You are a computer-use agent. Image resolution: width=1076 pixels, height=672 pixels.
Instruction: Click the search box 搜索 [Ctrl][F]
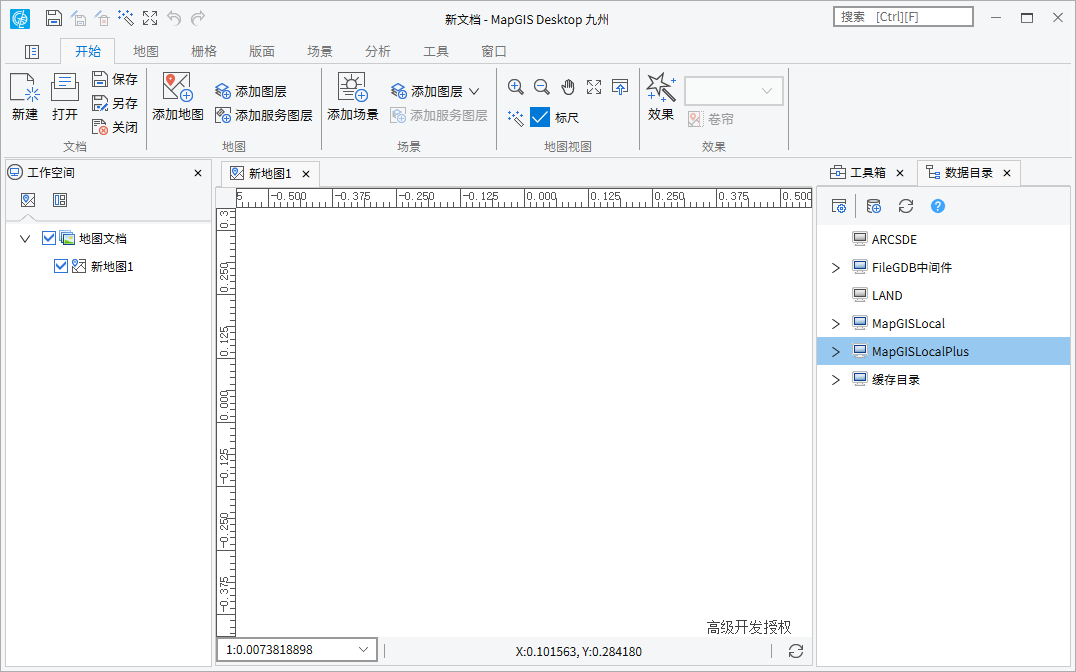pyautogui.click(x=903, y=17)
